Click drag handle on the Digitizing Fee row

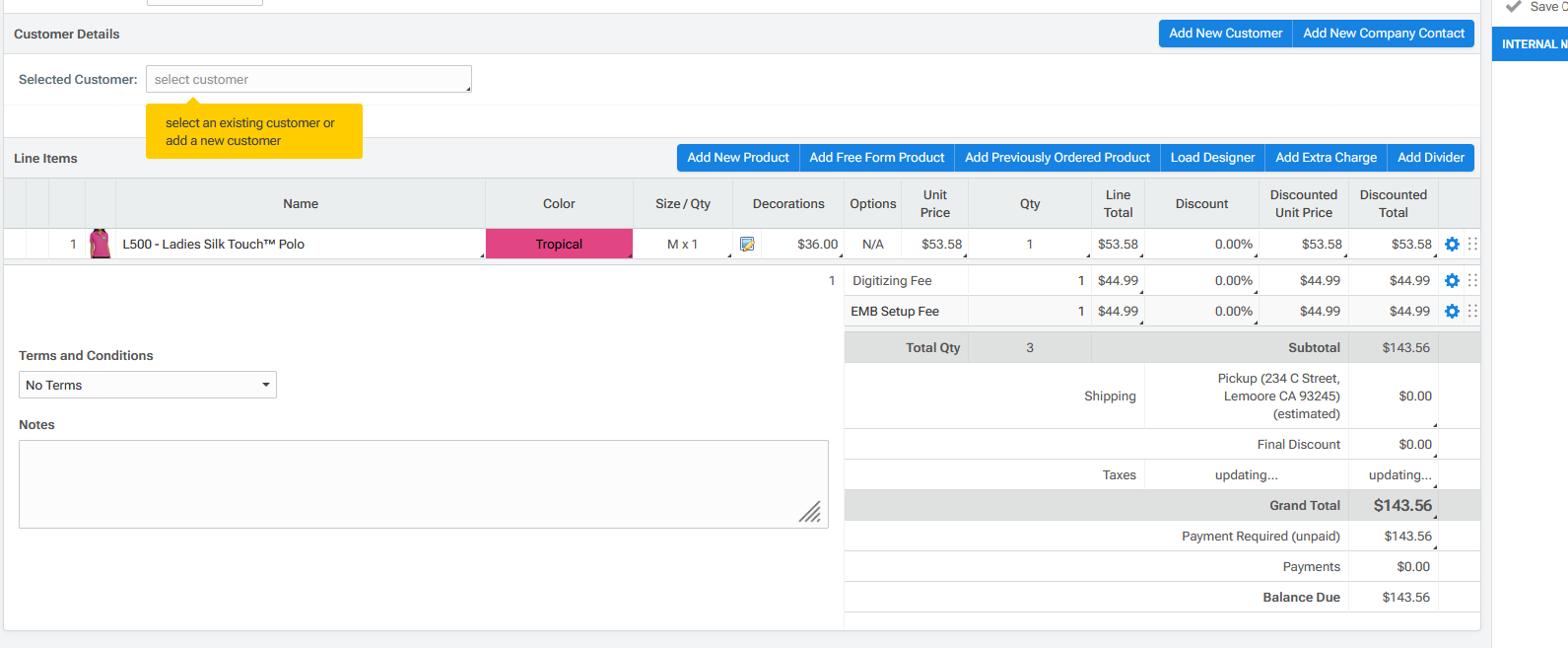[1472, 280]
